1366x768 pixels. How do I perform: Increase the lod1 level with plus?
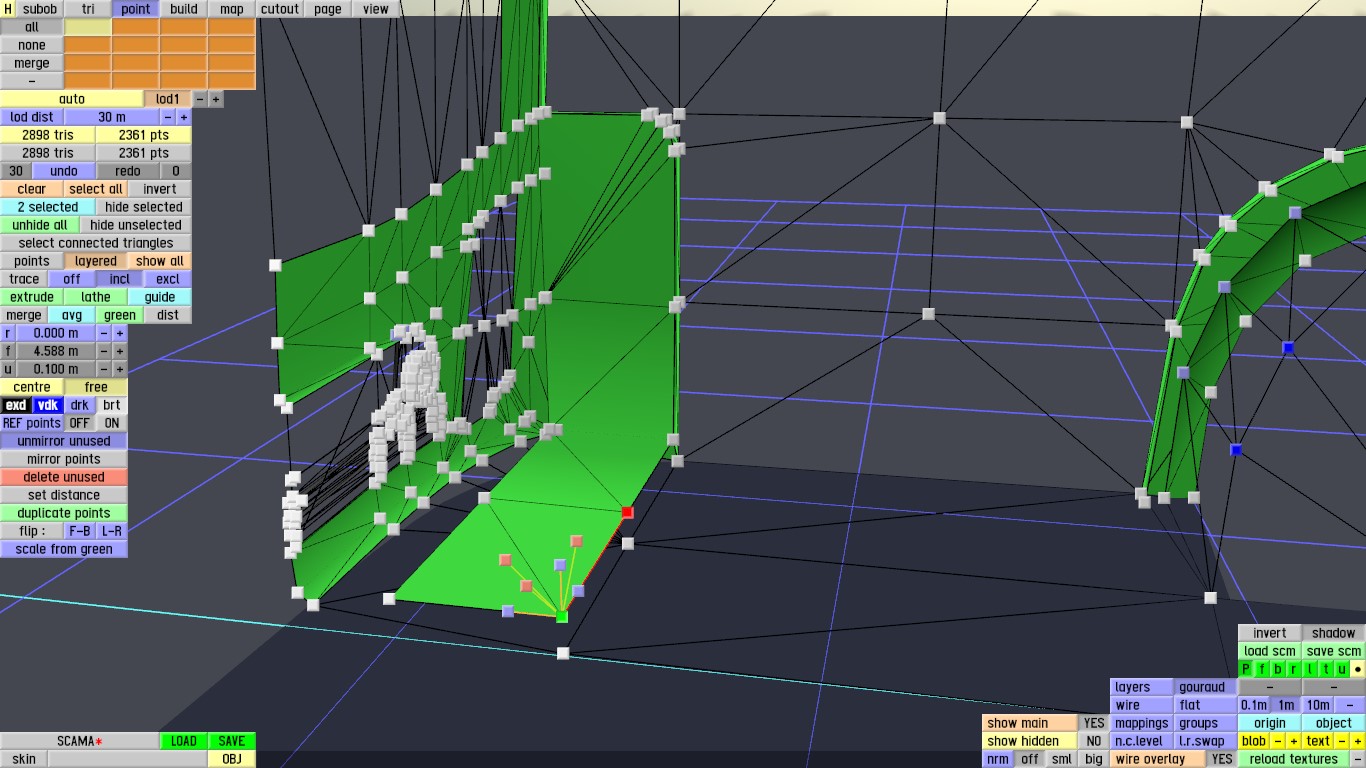click(216, 99)
